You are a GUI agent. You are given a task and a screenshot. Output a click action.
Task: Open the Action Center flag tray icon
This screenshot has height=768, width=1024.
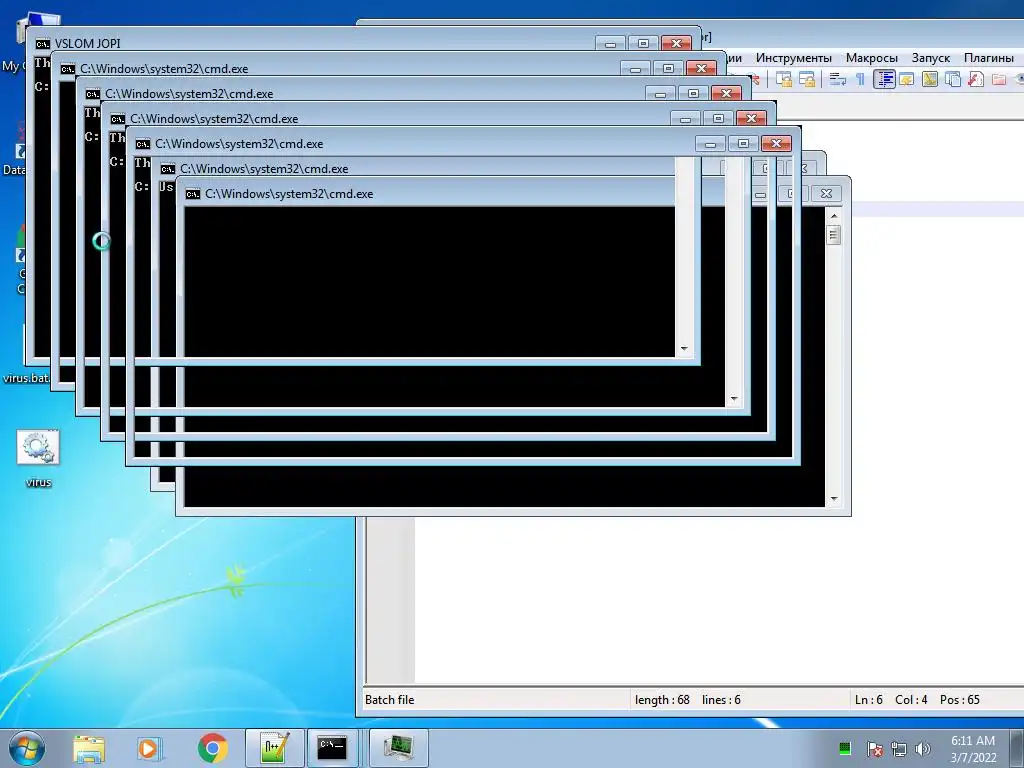tap(874, 749)
